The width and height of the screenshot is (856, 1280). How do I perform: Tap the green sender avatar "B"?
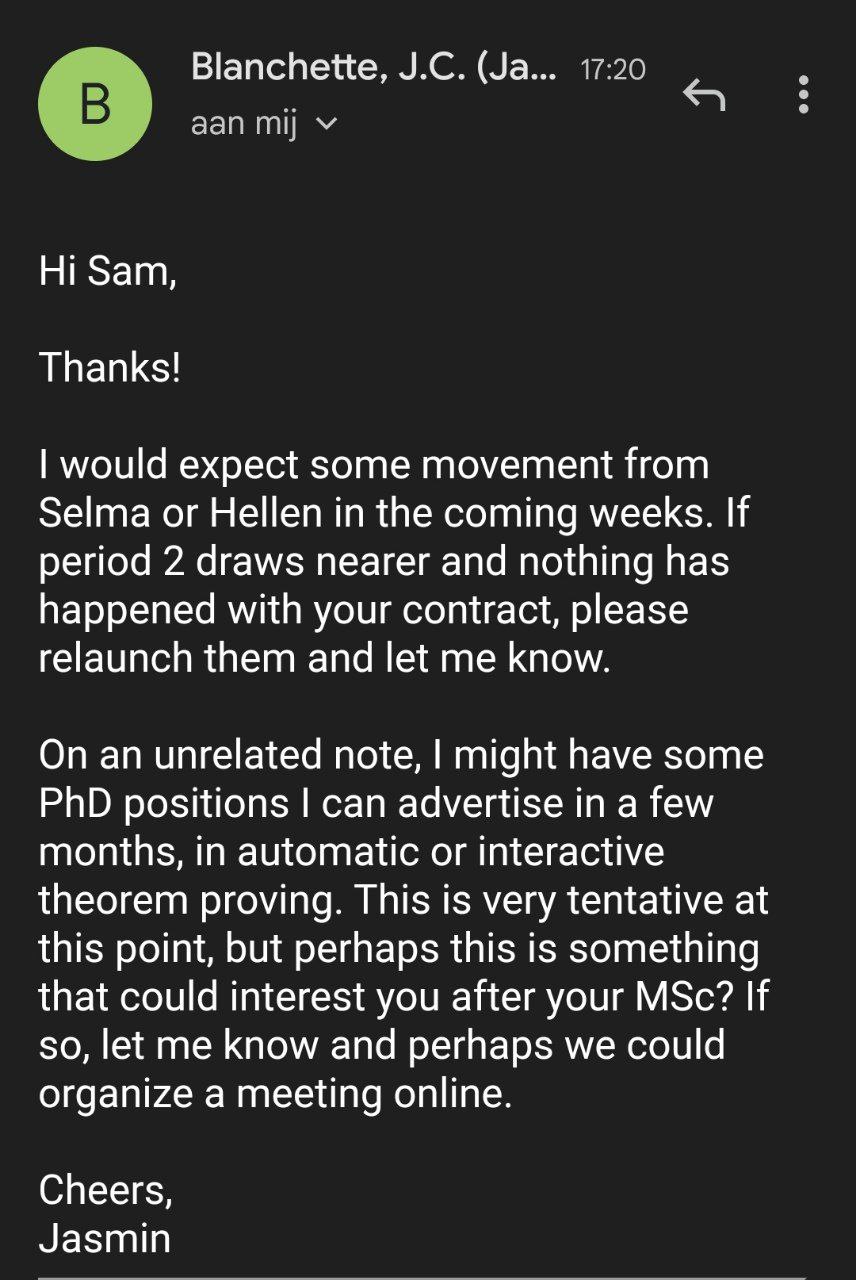(95, 104)
